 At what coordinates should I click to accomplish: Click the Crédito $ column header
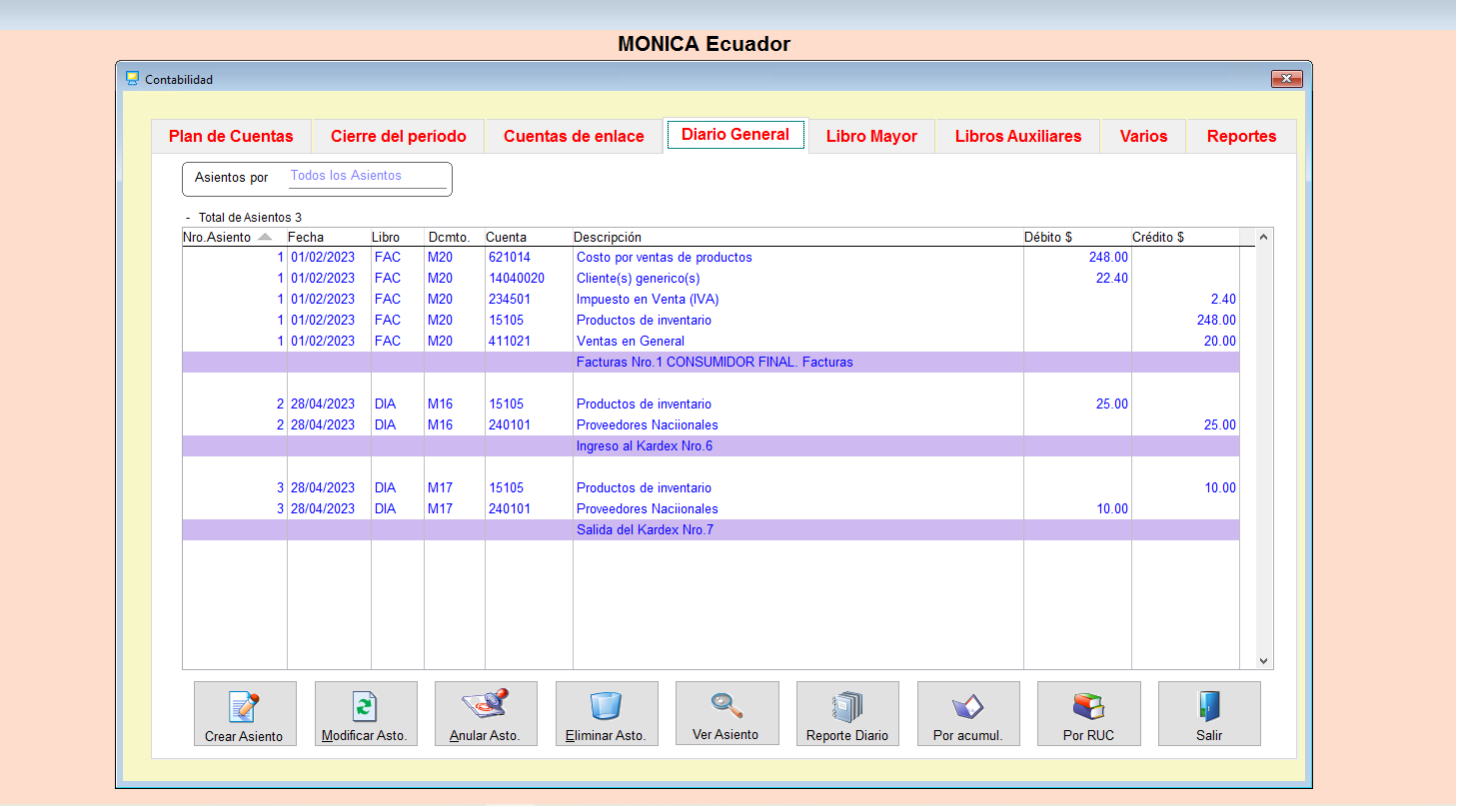[1185, 238]
